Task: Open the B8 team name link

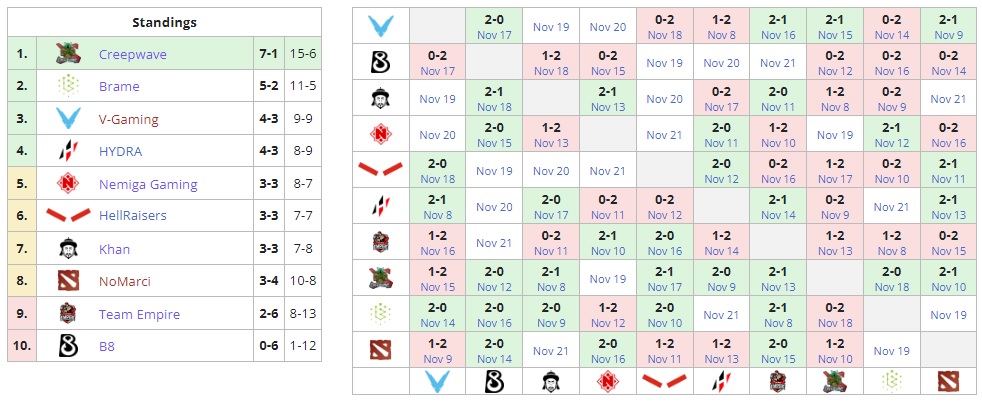Action: [x=107, y=347]
